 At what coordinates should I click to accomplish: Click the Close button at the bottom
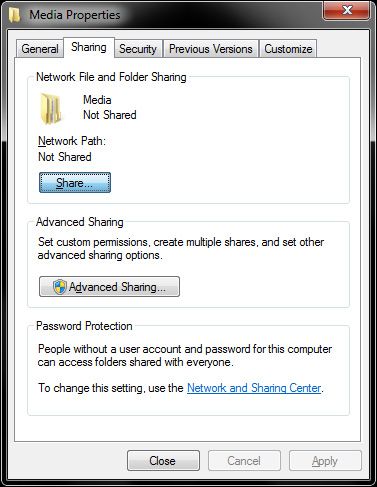pos(163,461)
